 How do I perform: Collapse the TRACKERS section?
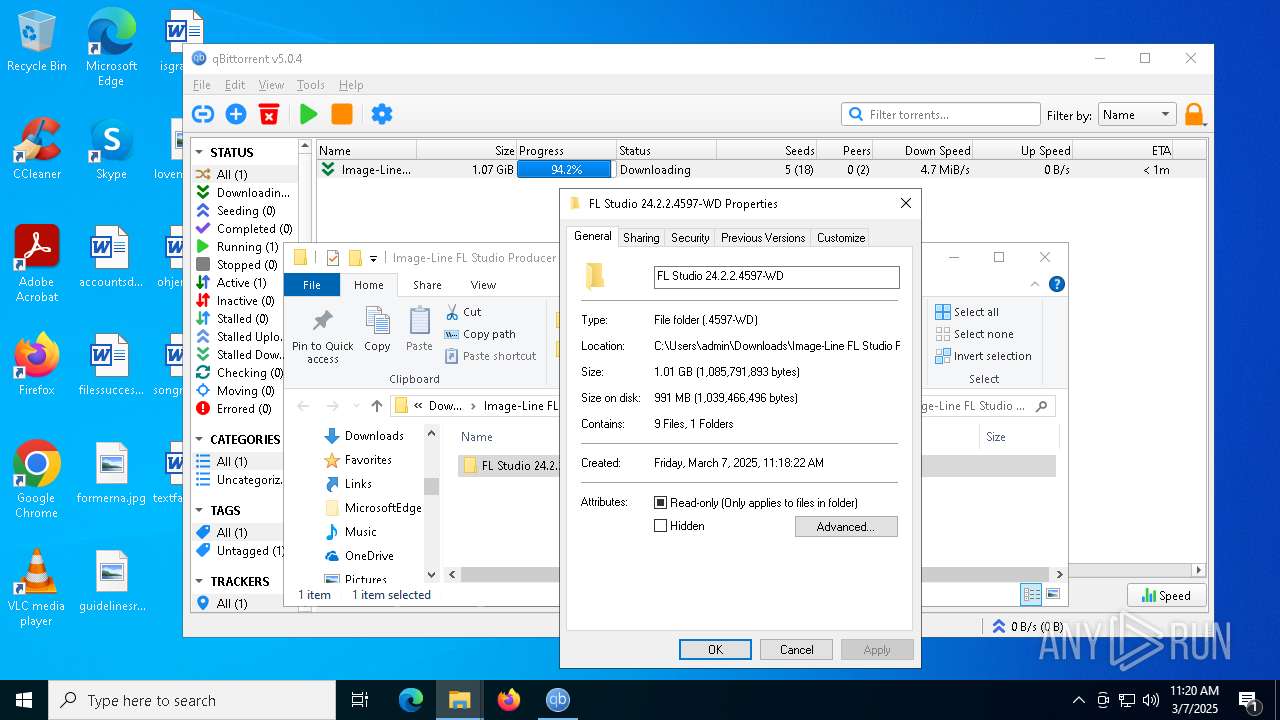pyautogui.click(x=200, y=581)
